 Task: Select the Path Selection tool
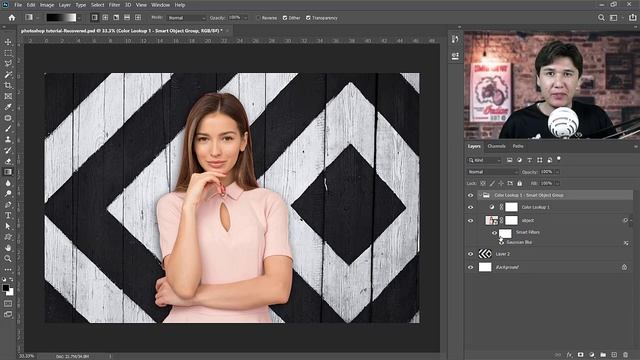coord(8,226)
